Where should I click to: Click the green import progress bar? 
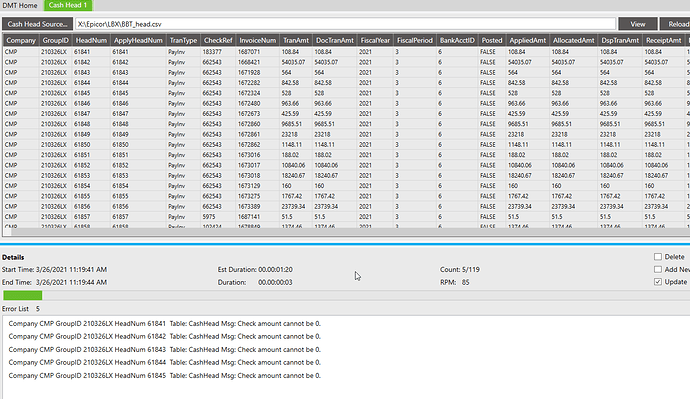click(x=22, y=295)
